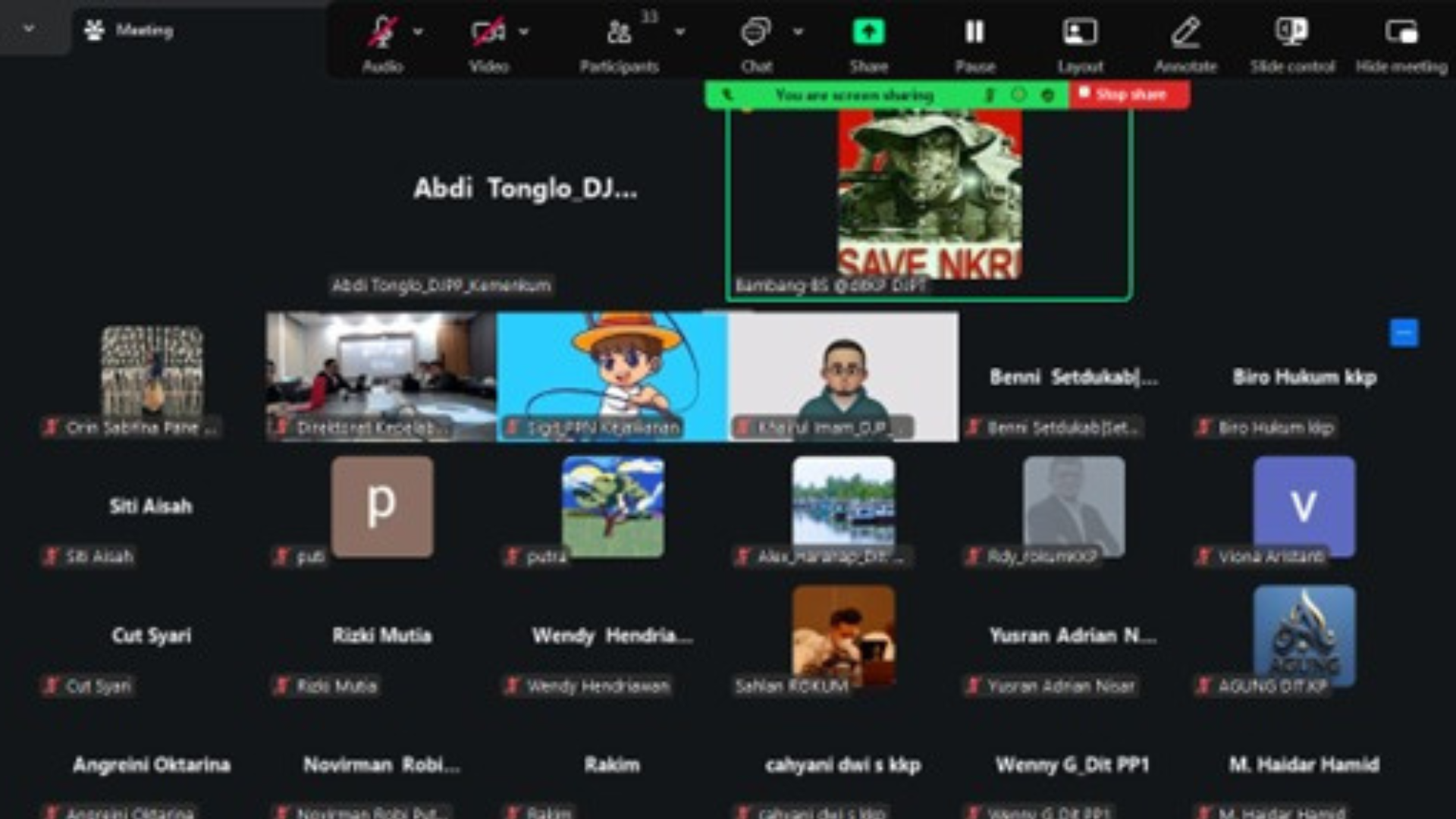This screenshot has height=819, width=1456.
Task: Open the Layout options icon
Action: (x=1081, y=33)
